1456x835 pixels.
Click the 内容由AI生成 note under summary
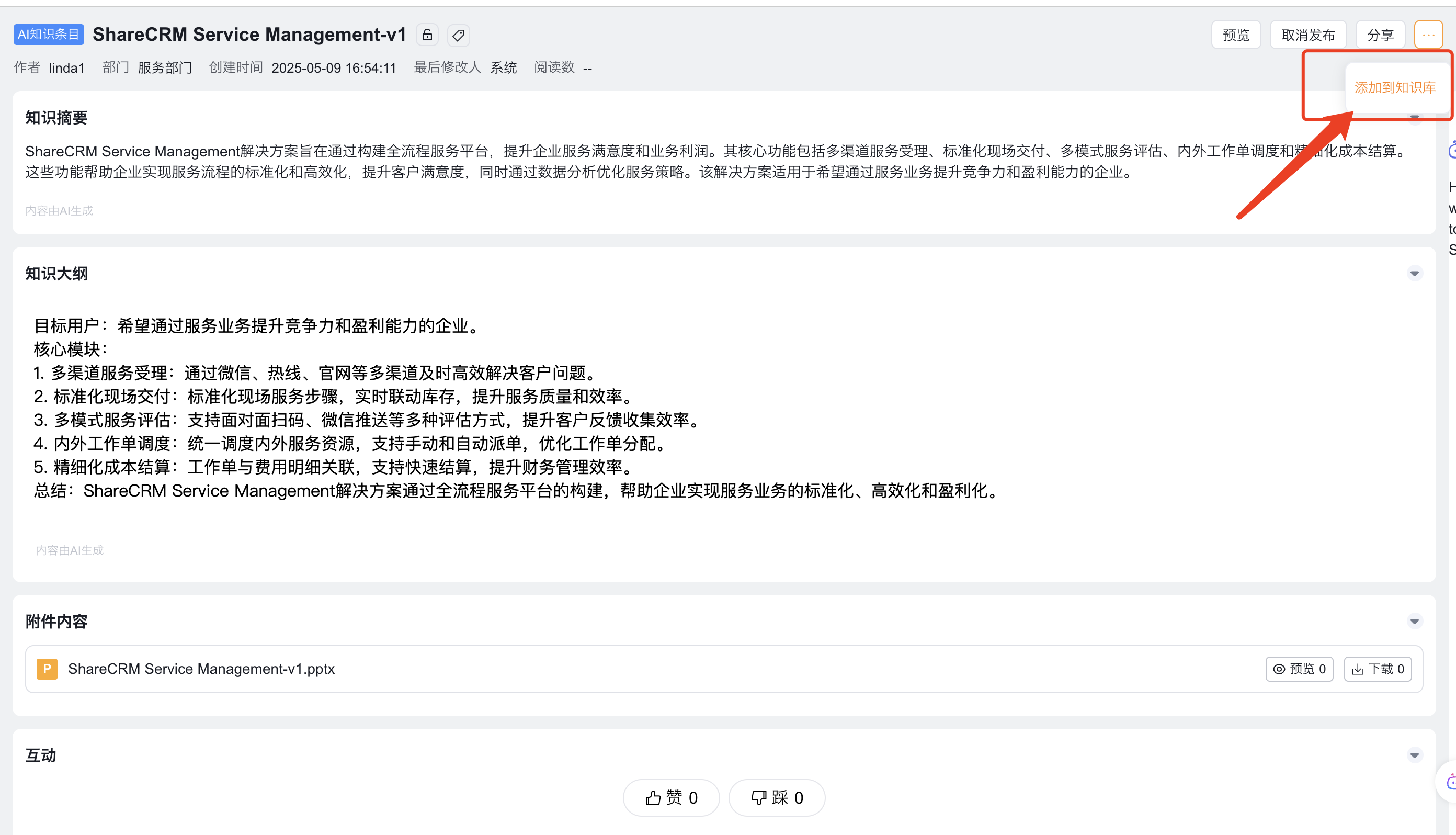59,211
